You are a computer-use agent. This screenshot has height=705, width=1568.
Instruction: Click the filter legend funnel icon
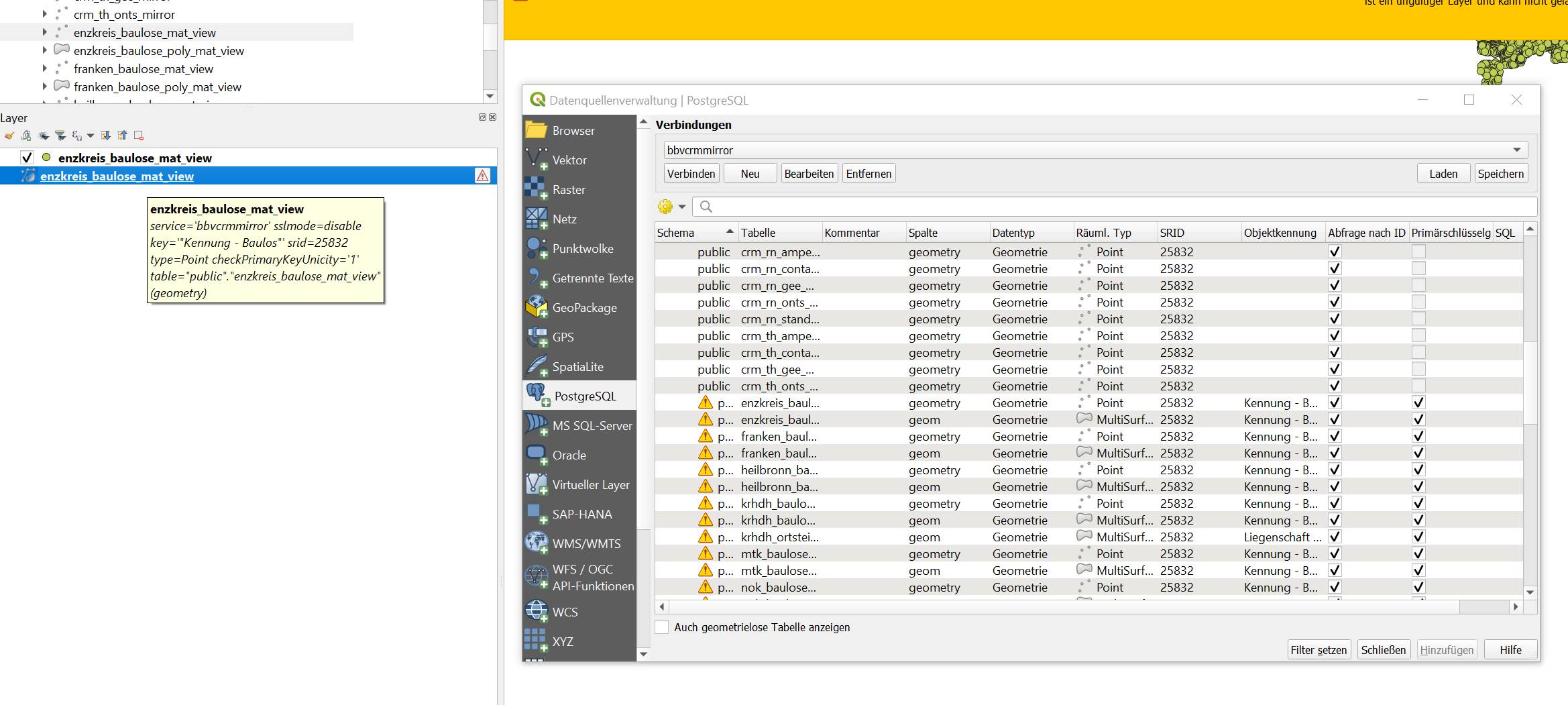tap(60, 135)
